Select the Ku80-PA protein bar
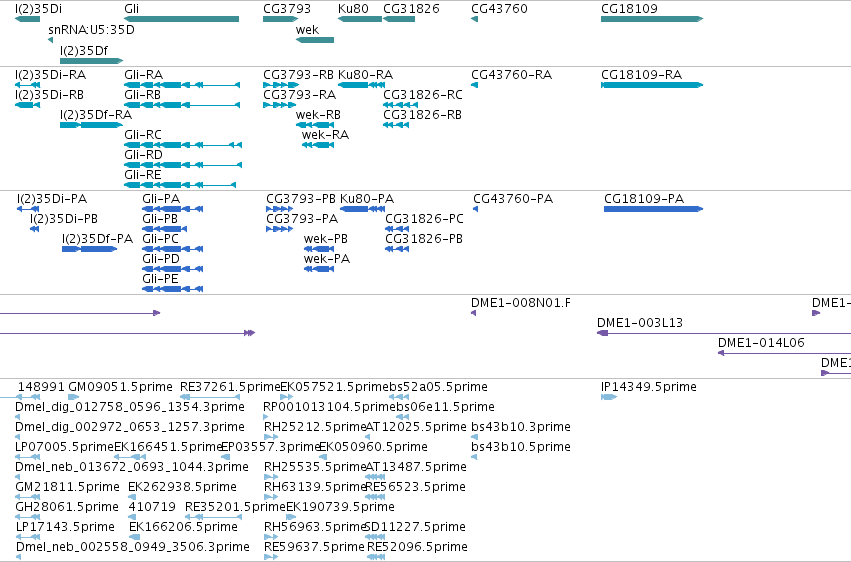The width and height of the screenshot is (851, 562). pos(363,209)
